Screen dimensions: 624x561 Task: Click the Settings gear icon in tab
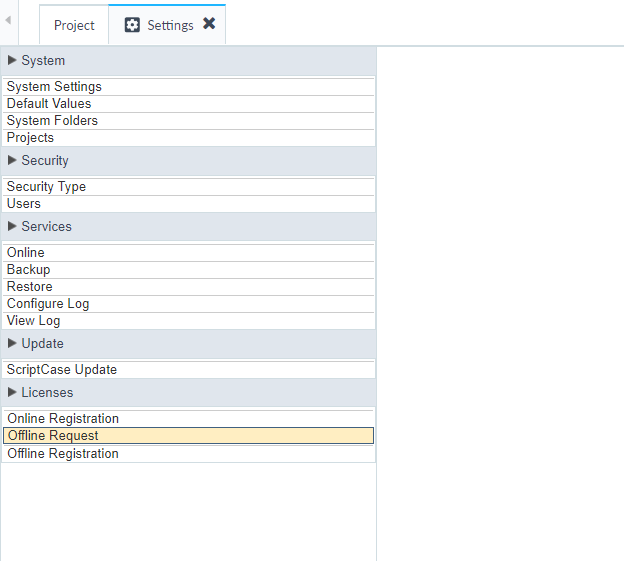(132, 25)
